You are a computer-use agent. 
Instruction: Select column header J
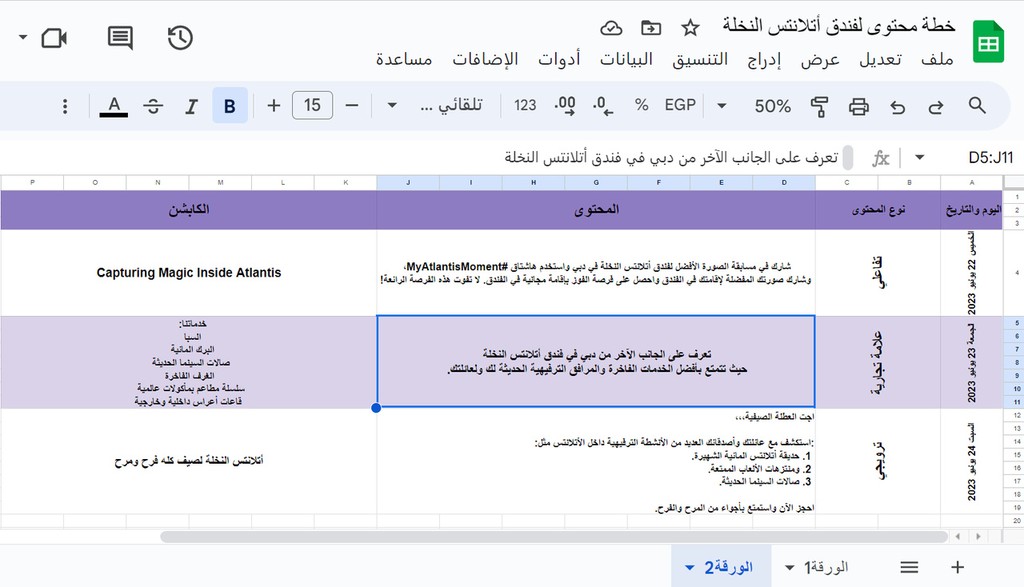[x=408, y=183]
